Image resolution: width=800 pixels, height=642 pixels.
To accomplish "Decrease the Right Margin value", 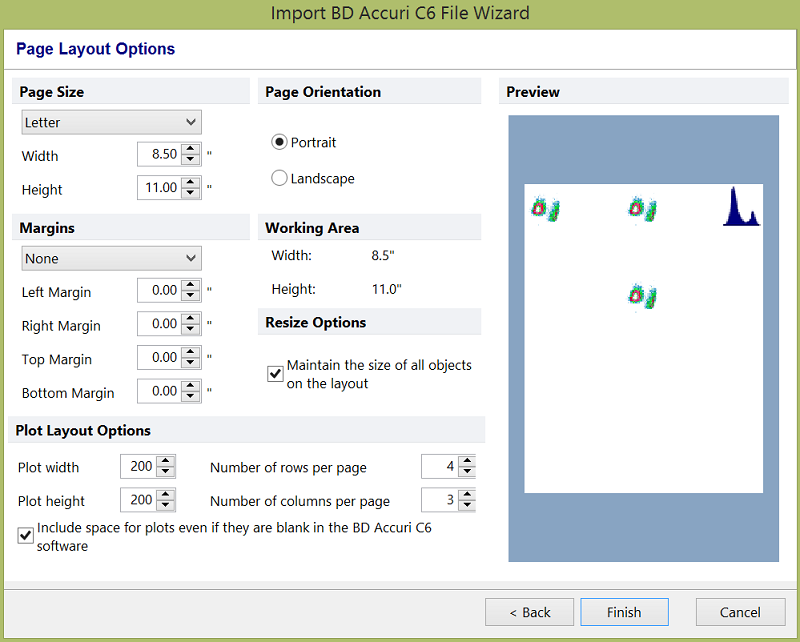I will (191, 330).
